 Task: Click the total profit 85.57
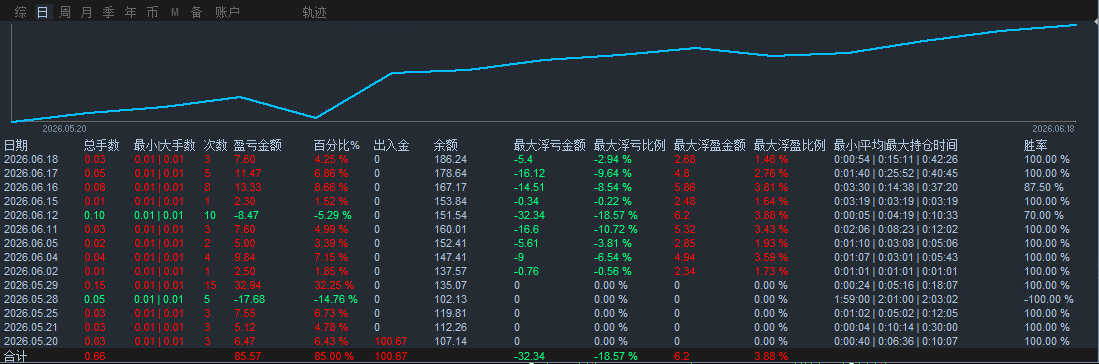pyautogui.click(x=247, y=356)
